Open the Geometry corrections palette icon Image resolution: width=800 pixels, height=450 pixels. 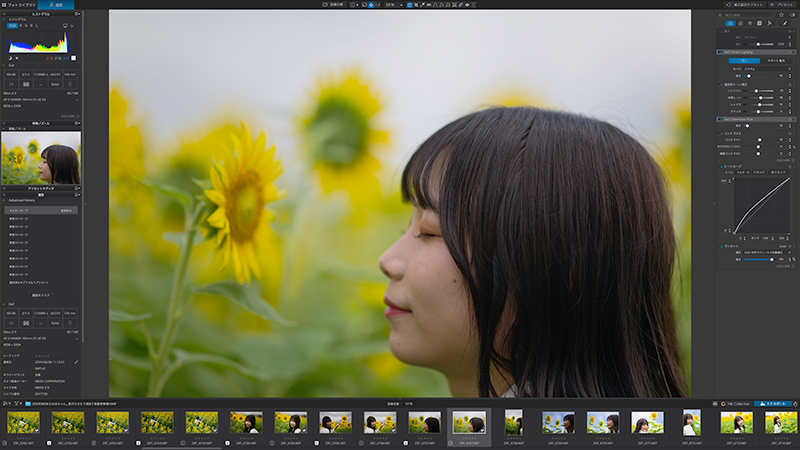(759, 23)
